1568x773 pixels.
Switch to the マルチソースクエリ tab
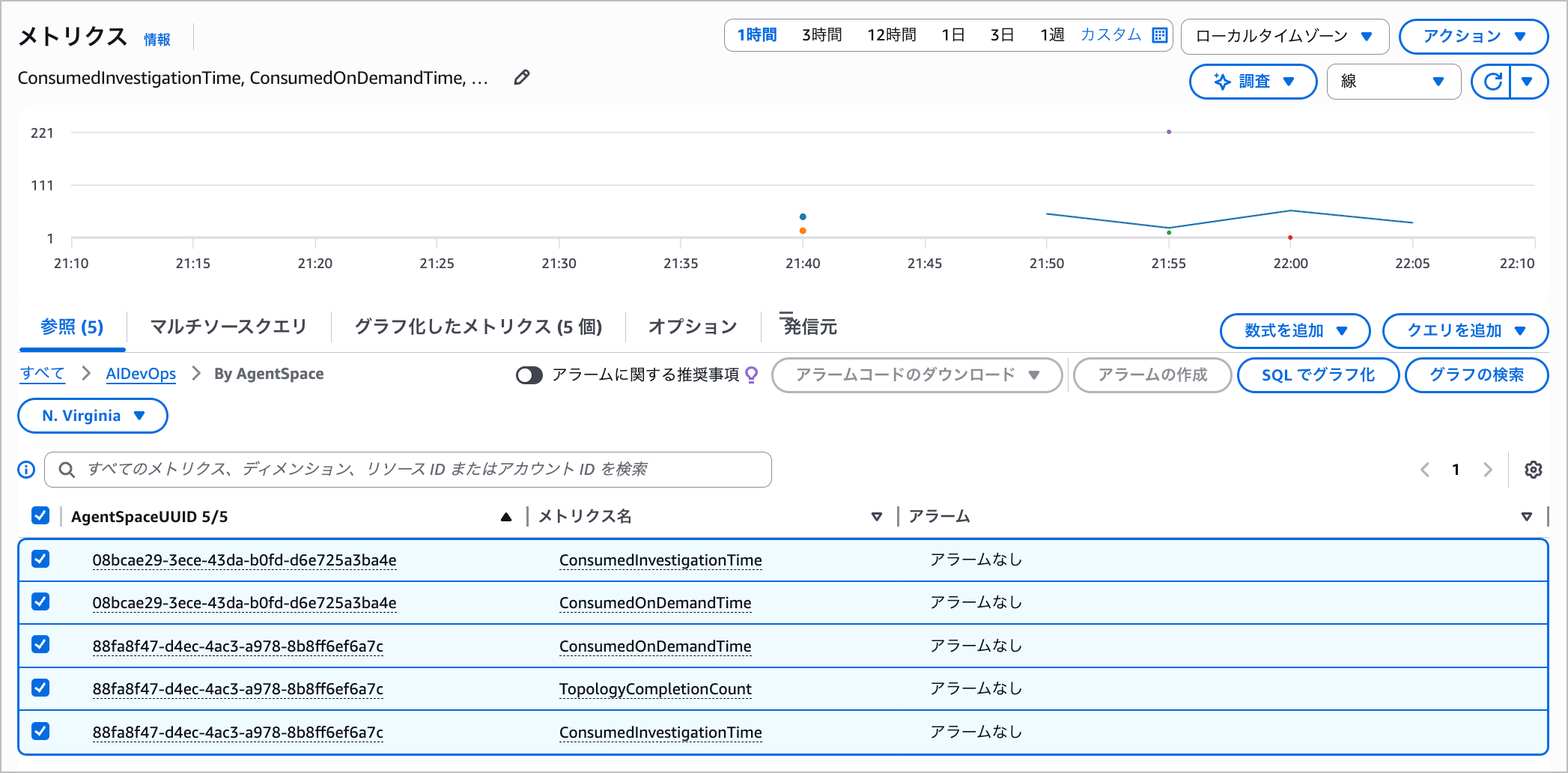(228, 327)
